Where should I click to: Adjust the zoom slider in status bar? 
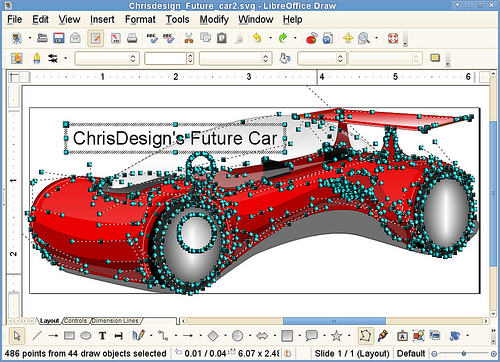(x=464, y=353)
